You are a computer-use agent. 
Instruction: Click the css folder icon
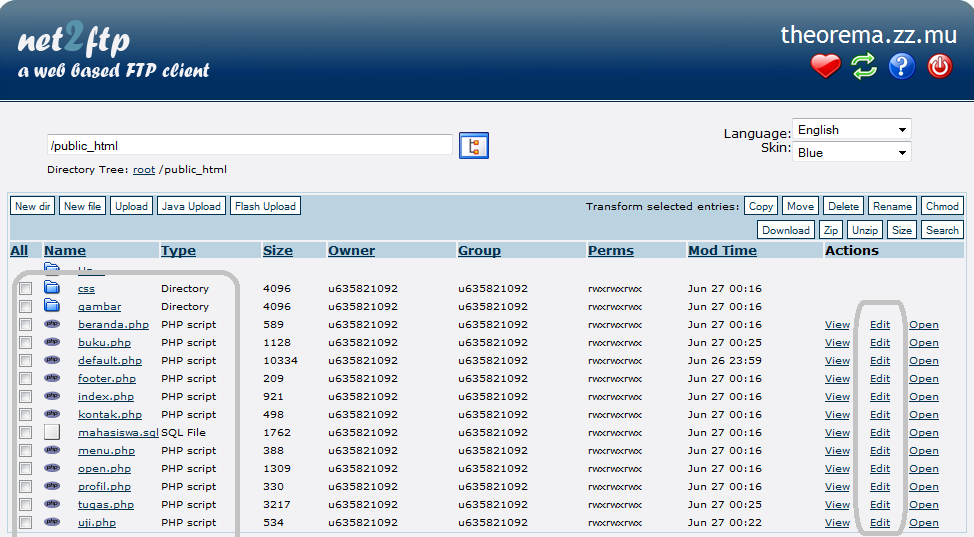pos(52,288)
